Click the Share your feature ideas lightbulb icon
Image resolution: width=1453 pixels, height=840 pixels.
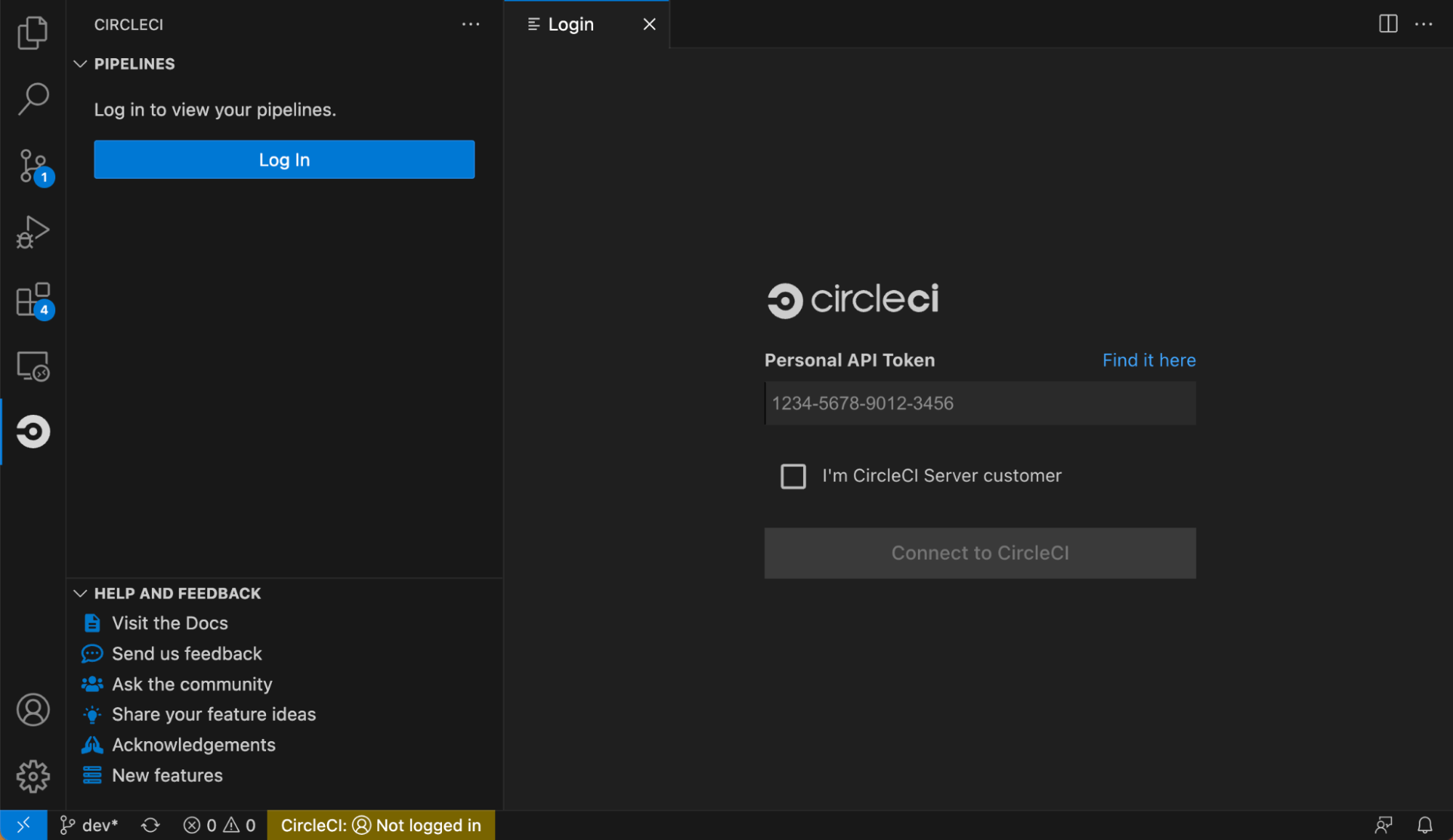pos(92,714)
